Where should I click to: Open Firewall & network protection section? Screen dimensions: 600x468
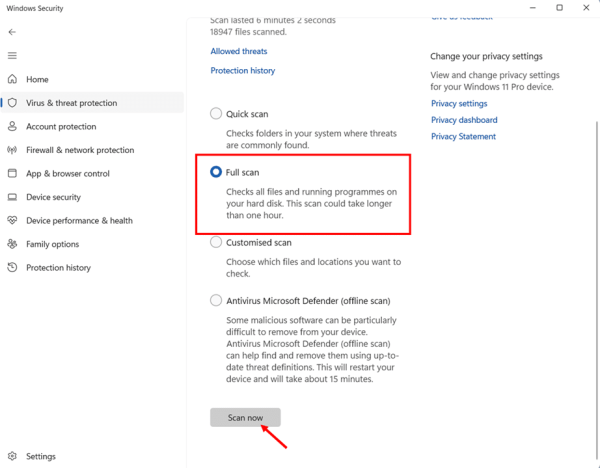pos(92,150)
